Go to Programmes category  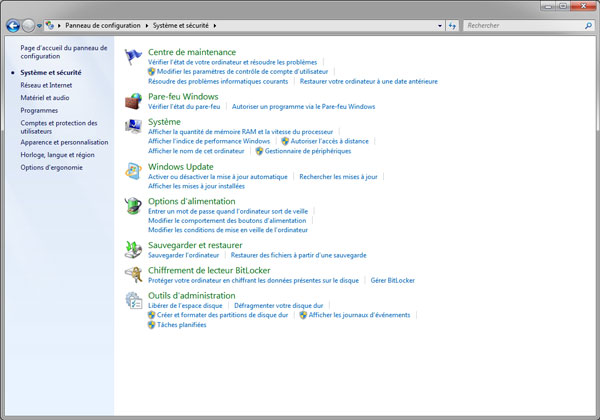click(39, 110)
